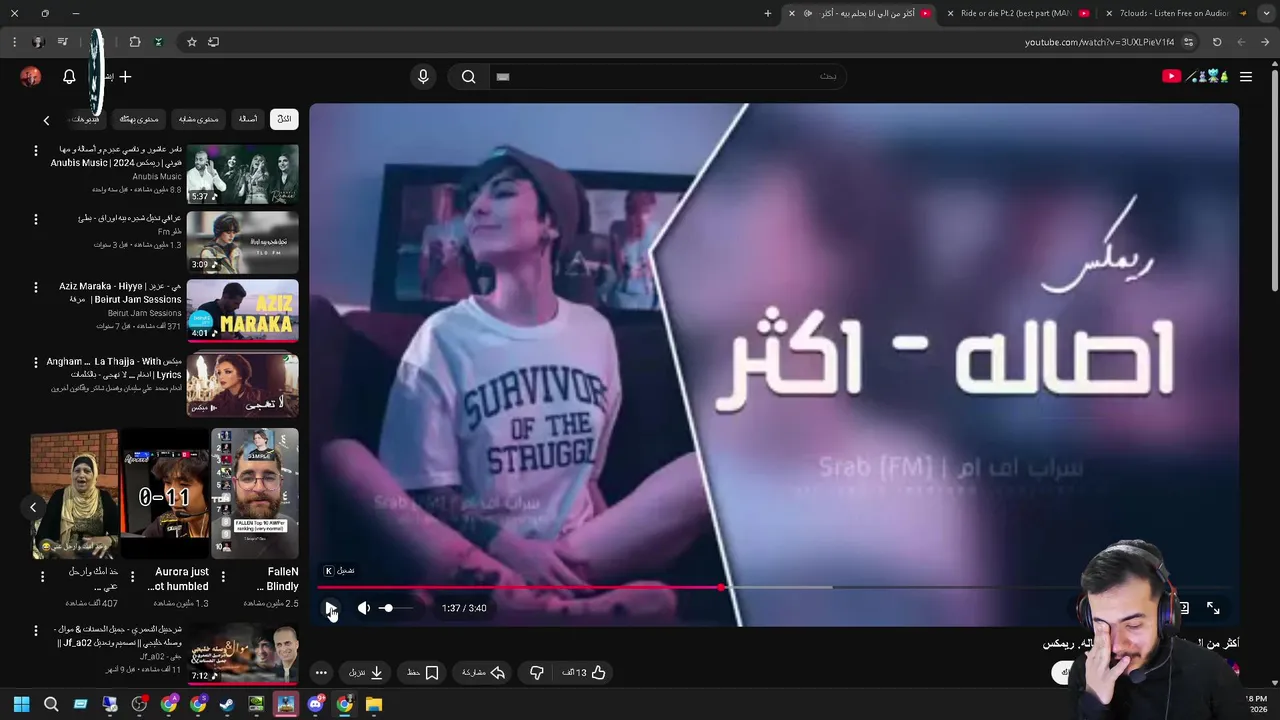The image size is (1280, 720).
Task: Focus the YouTube search input field
Action: [668, 77]
